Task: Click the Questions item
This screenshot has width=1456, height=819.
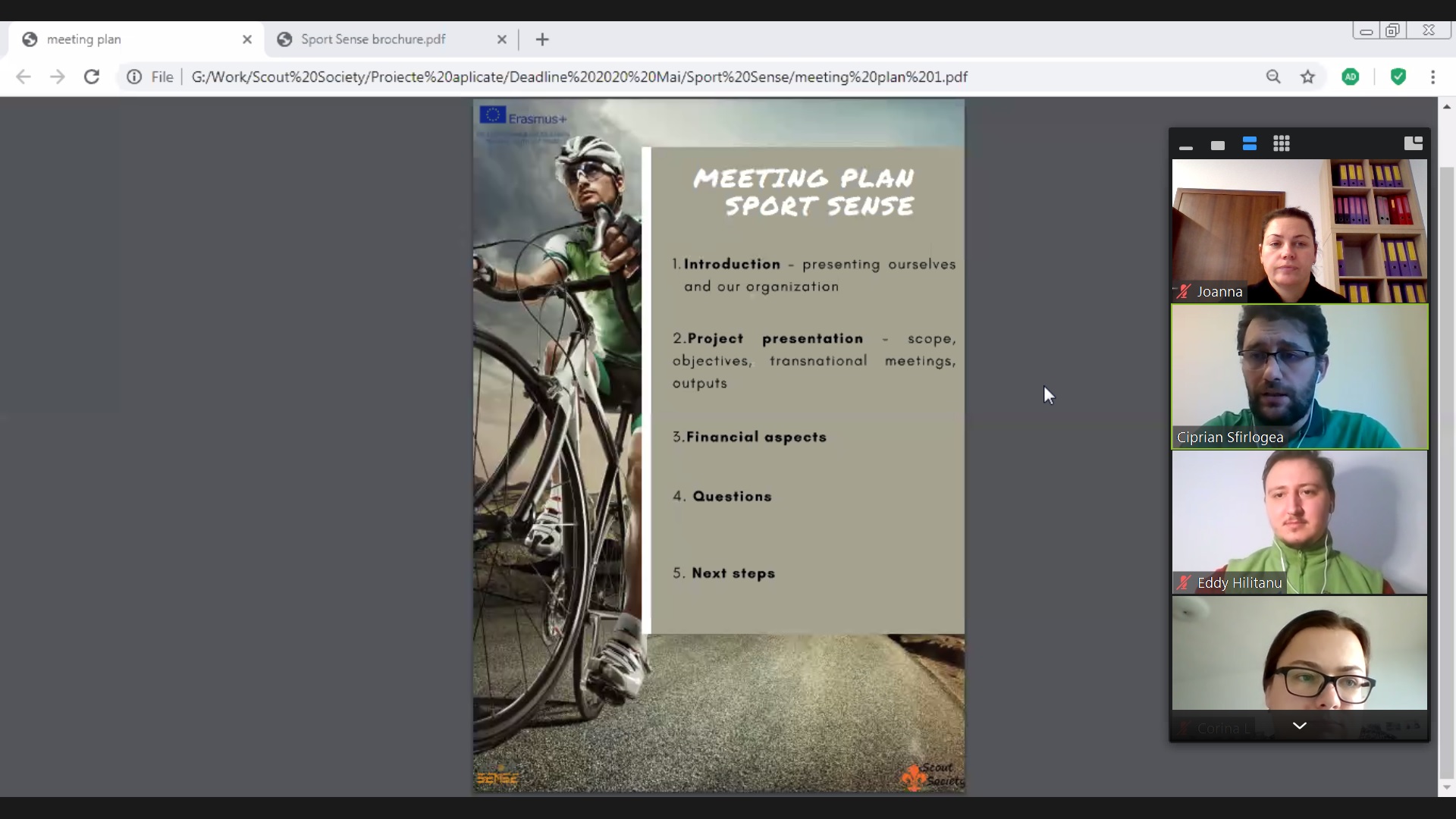Action: click(x=722, y=496)
